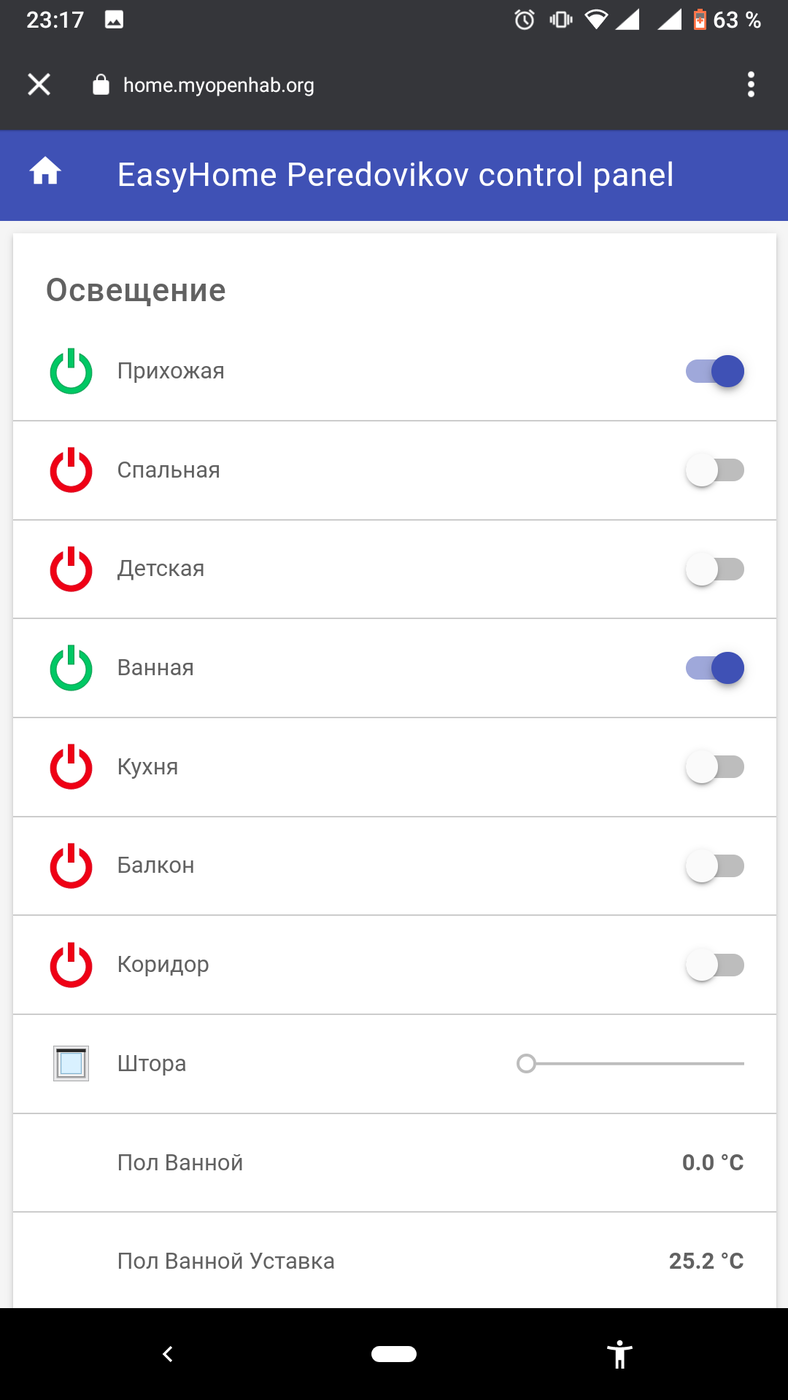
Task: Turn on the Спальная light switch
Action: click(715, 470)
